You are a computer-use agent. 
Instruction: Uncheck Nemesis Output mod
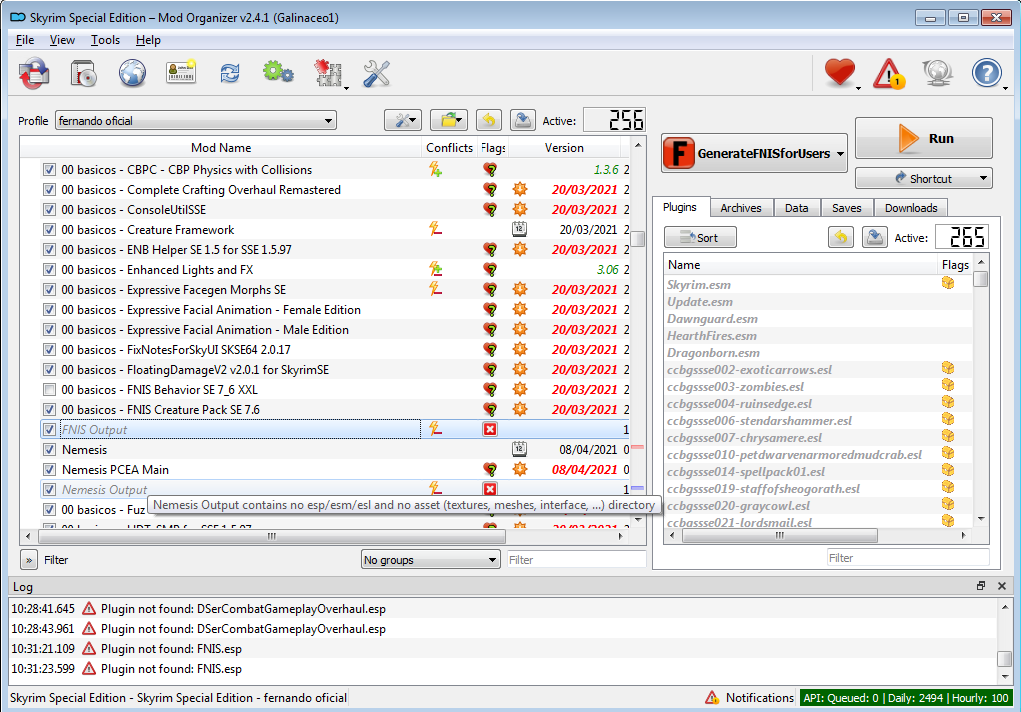pos(49,489)
